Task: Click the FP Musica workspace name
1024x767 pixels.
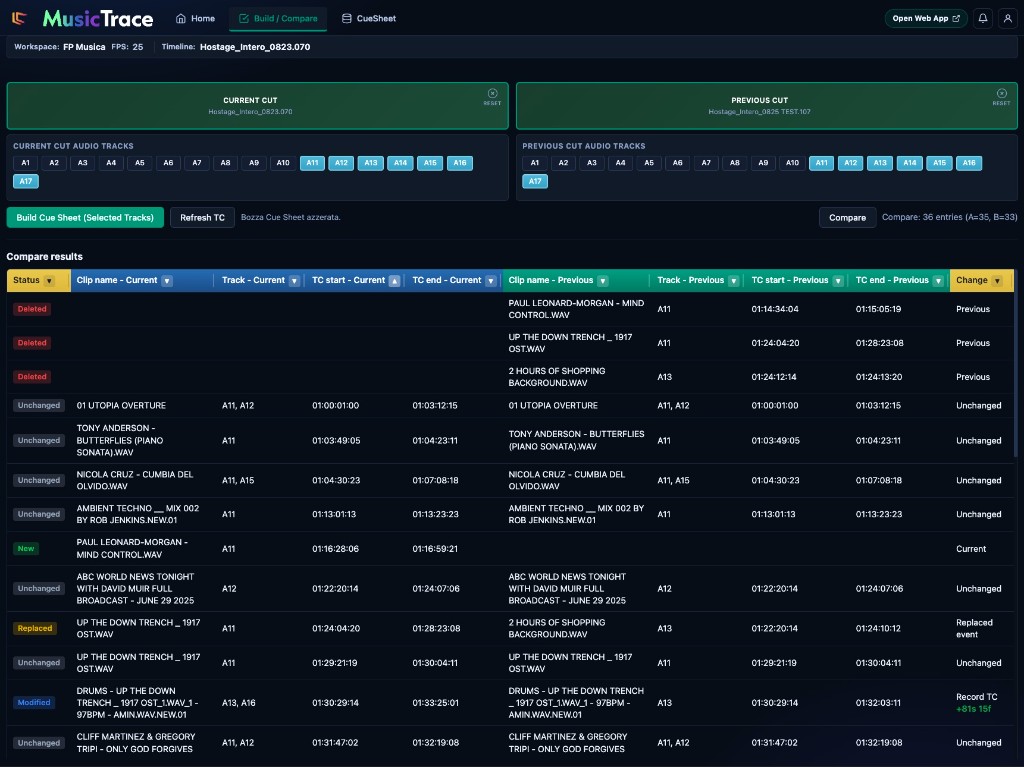Action: [84, 47]
